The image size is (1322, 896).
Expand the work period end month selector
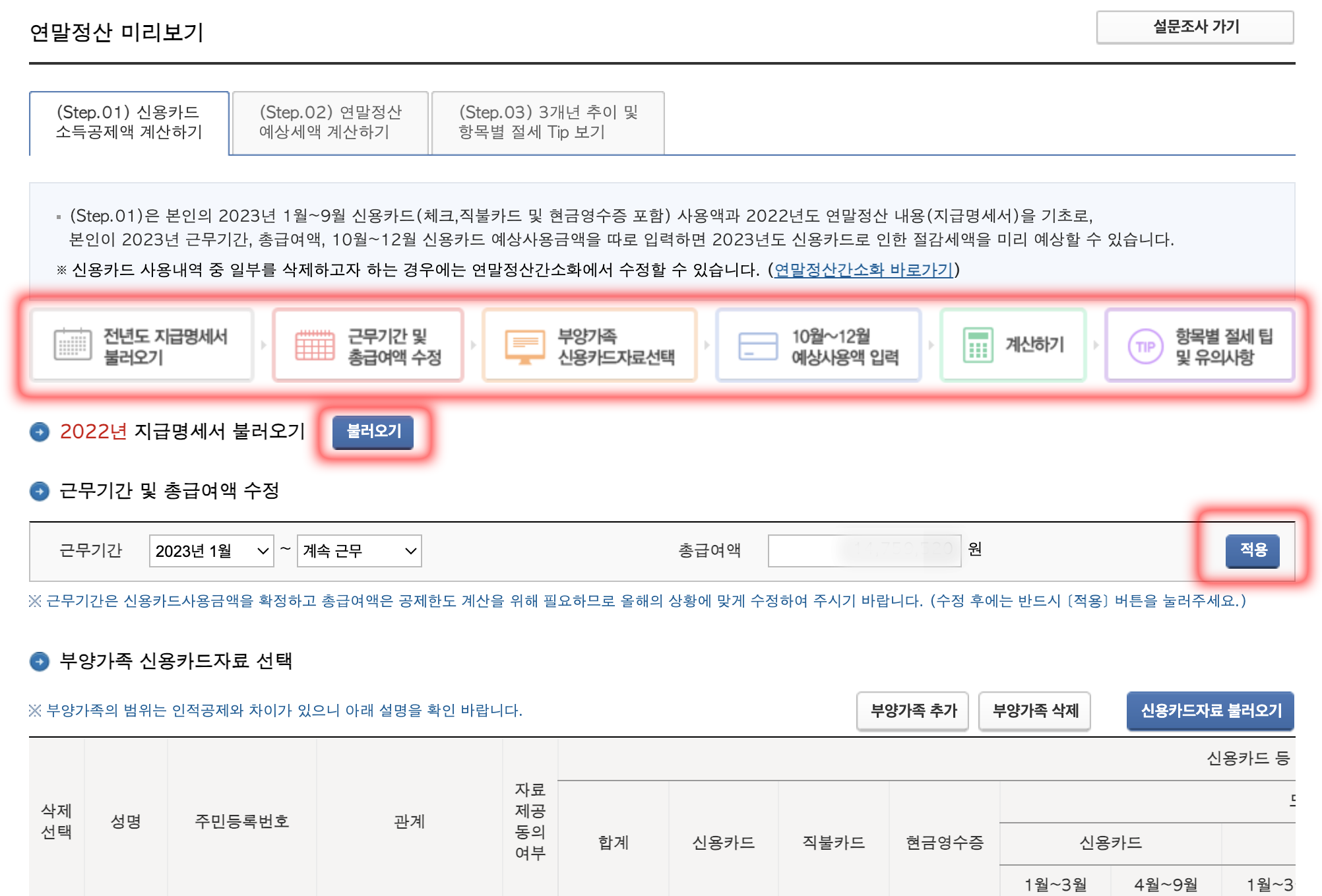360,551
